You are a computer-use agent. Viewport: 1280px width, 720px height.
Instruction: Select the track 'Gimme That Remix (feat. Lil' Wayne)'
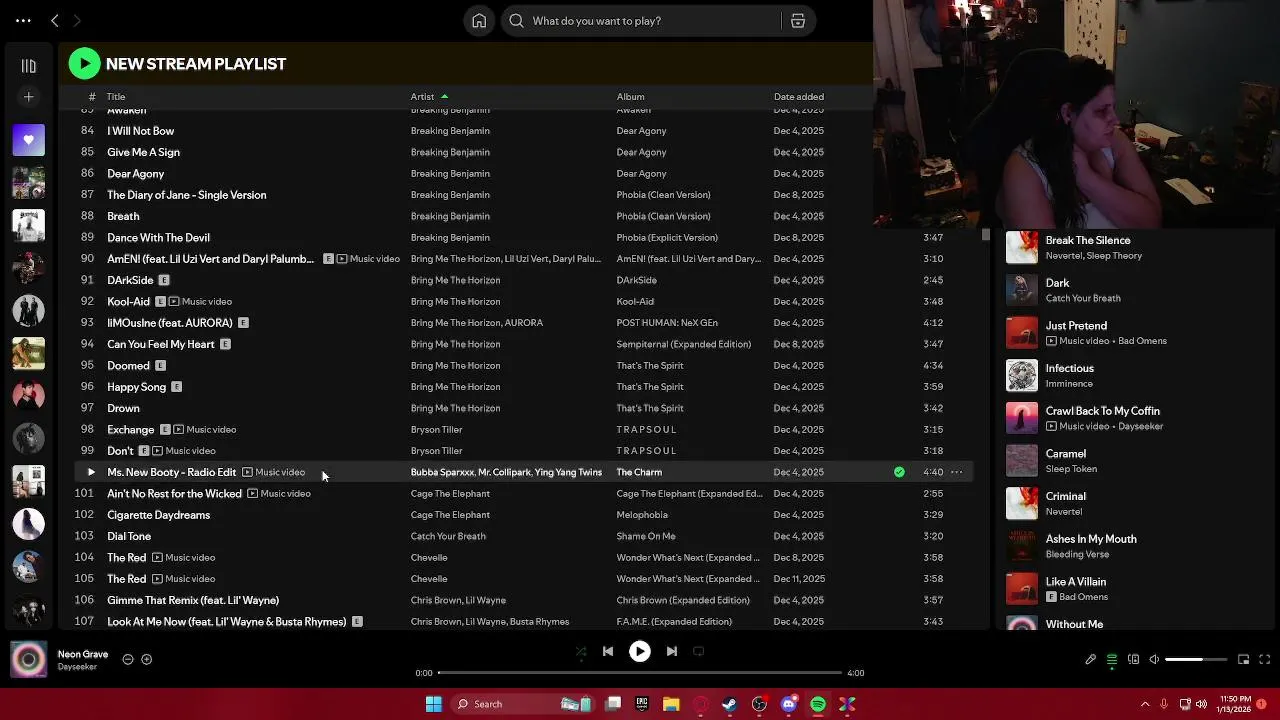pyautogui.click(x=193, y=600)
